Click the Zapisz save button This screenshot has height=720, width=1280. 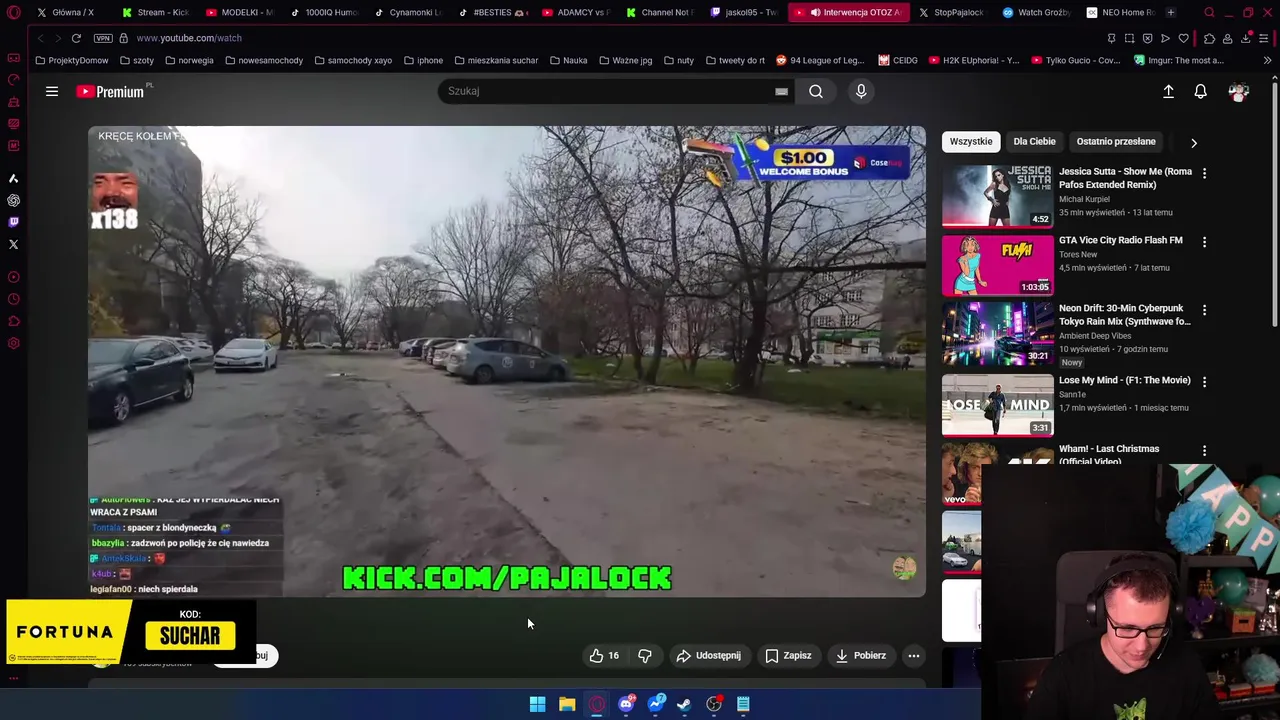click(x=788, y=655)
